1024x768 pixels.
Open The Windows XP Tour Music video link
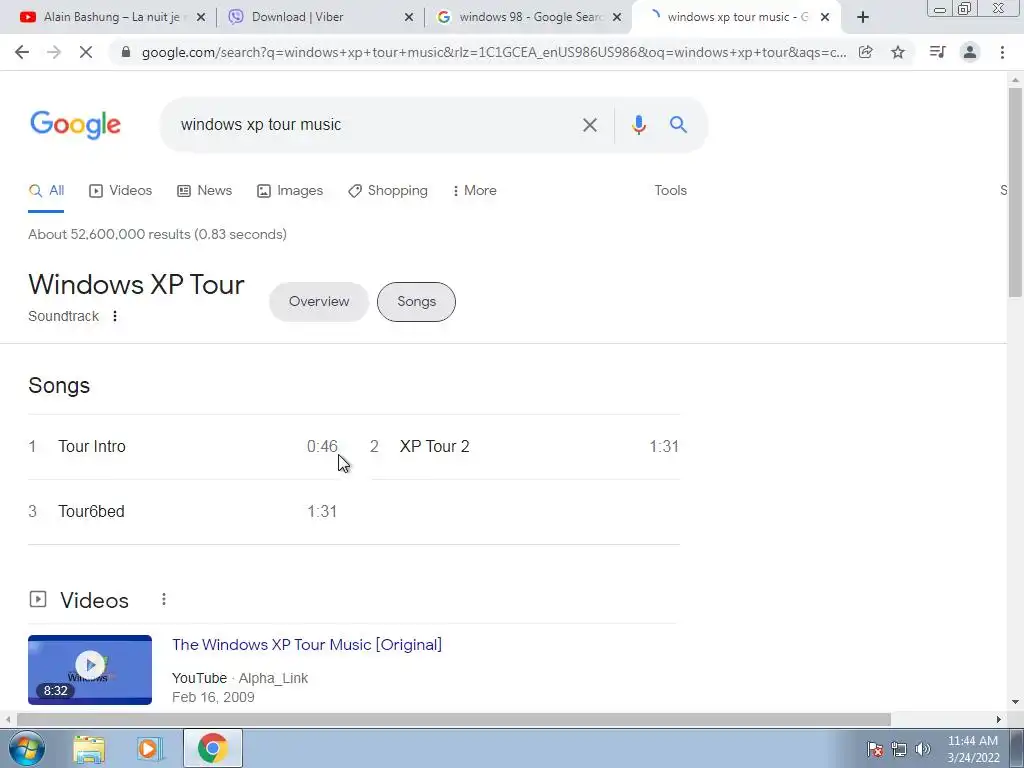tap(307, 645)
